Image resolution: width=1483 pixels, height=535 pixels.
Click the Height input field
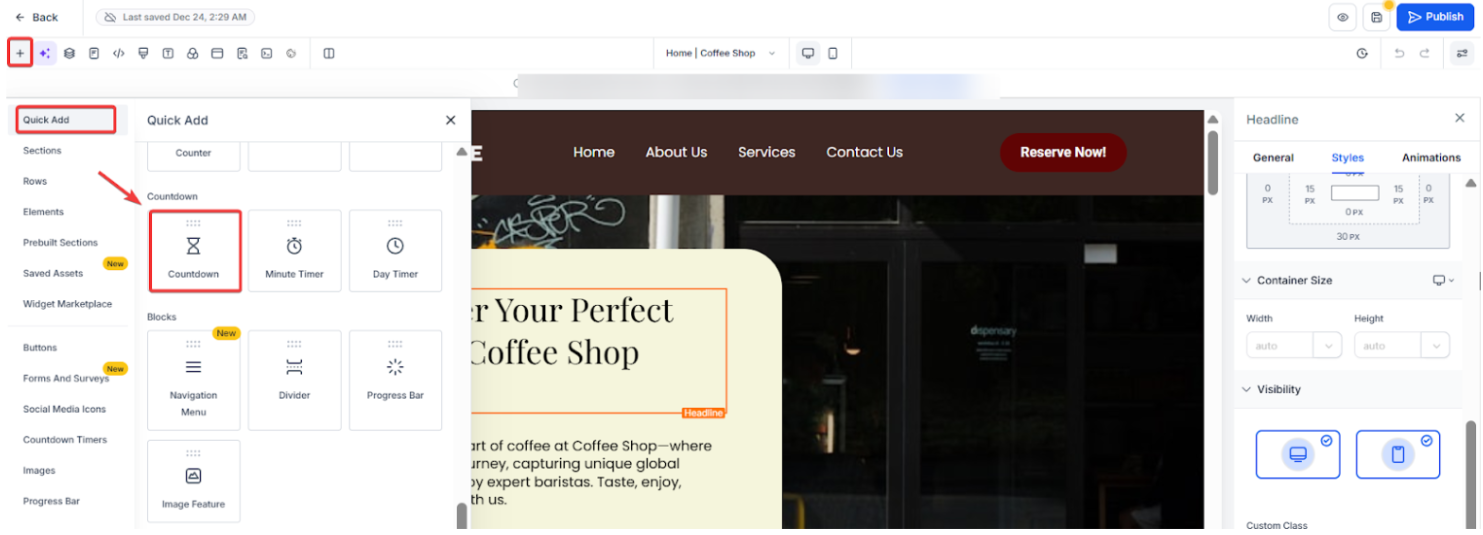click(x=1388, y=346)
